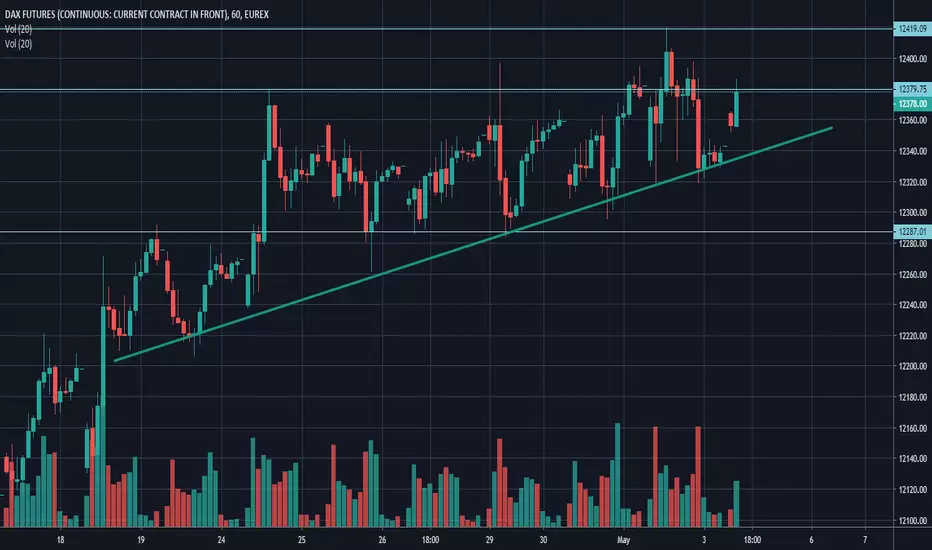
Task: Select the second Vol (20) indicator label
Action: click(18, 44)
